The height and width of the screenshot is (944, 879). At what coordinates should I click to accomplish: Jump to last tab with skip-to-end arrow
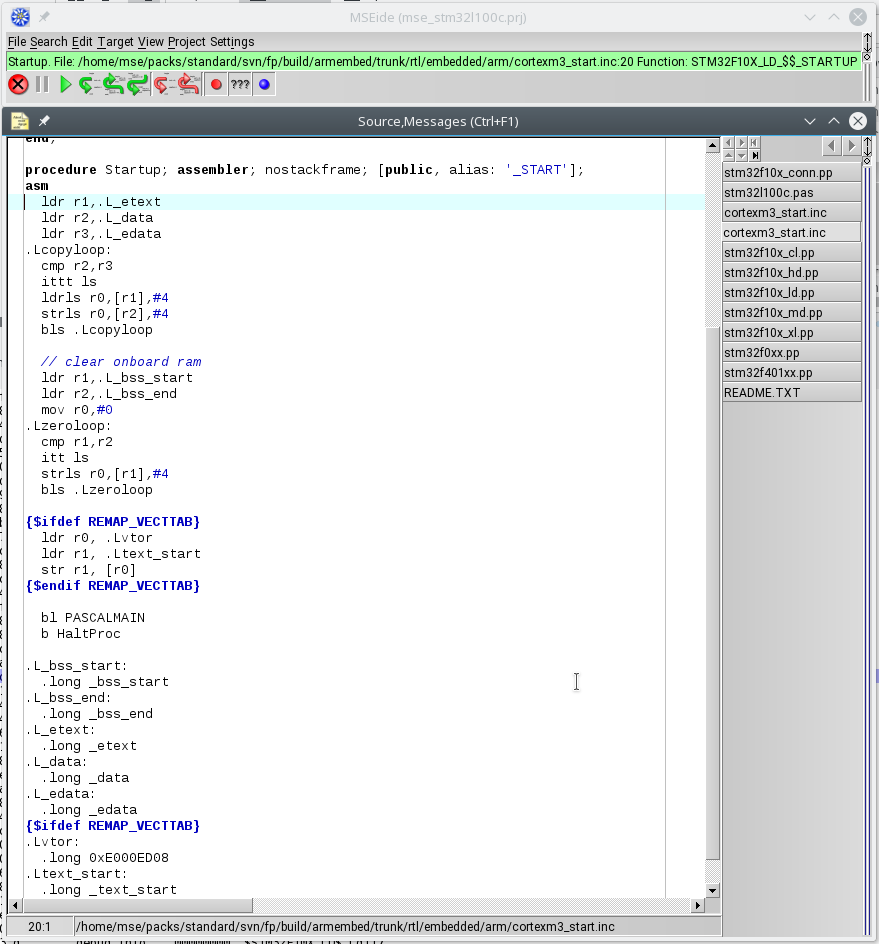point(755,155)
